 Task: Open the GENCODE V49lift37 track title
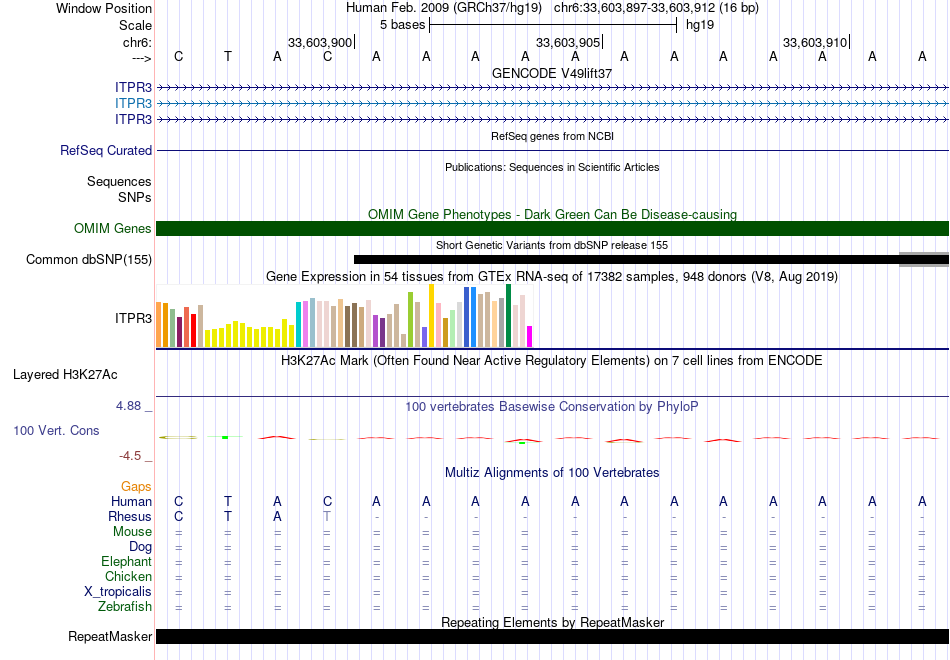point(552,74)
